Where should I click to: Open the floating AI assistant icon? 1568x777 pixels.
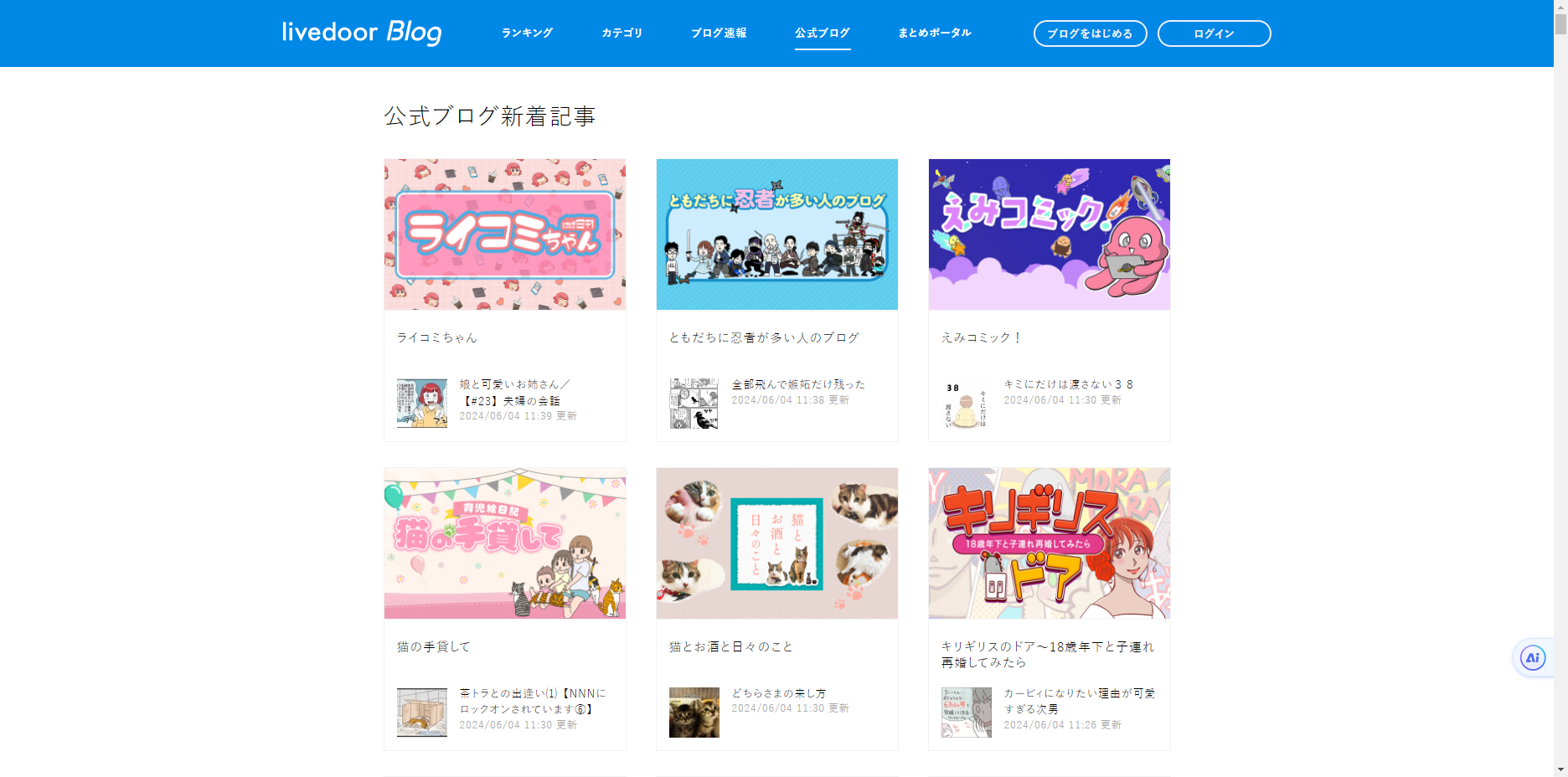(1533, 658)
